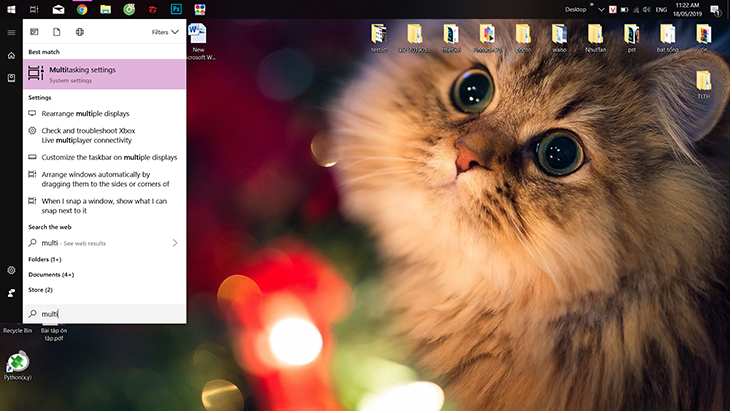This screenshot has height=413, width=732.
Task: Select the TLTH desktop folder
Action: (x=704, y=85)
